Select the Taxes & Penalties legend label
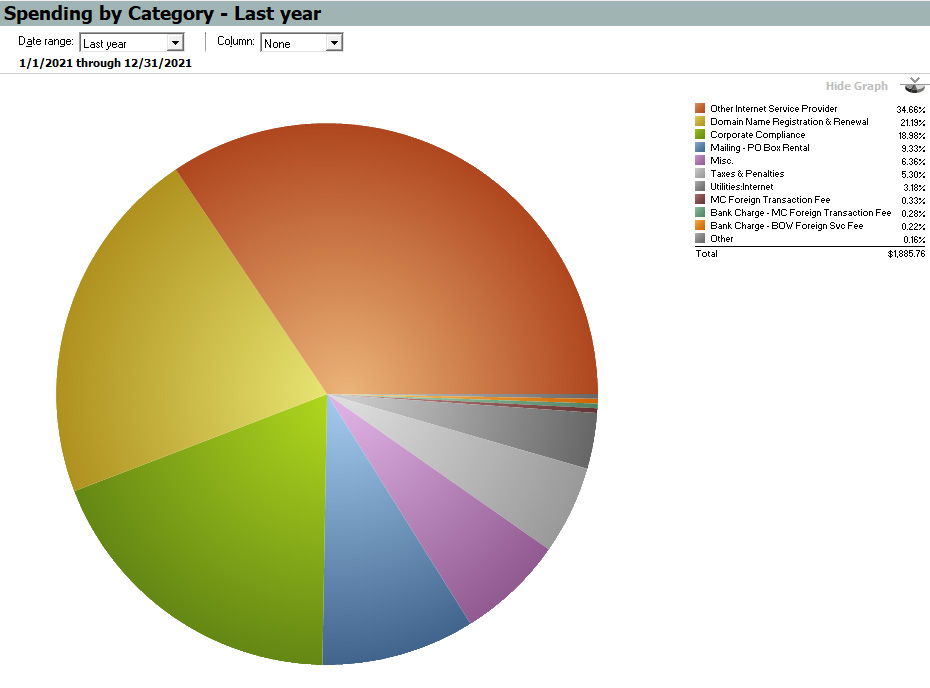Viewport: 930px width, 688px height. [747, 174]
